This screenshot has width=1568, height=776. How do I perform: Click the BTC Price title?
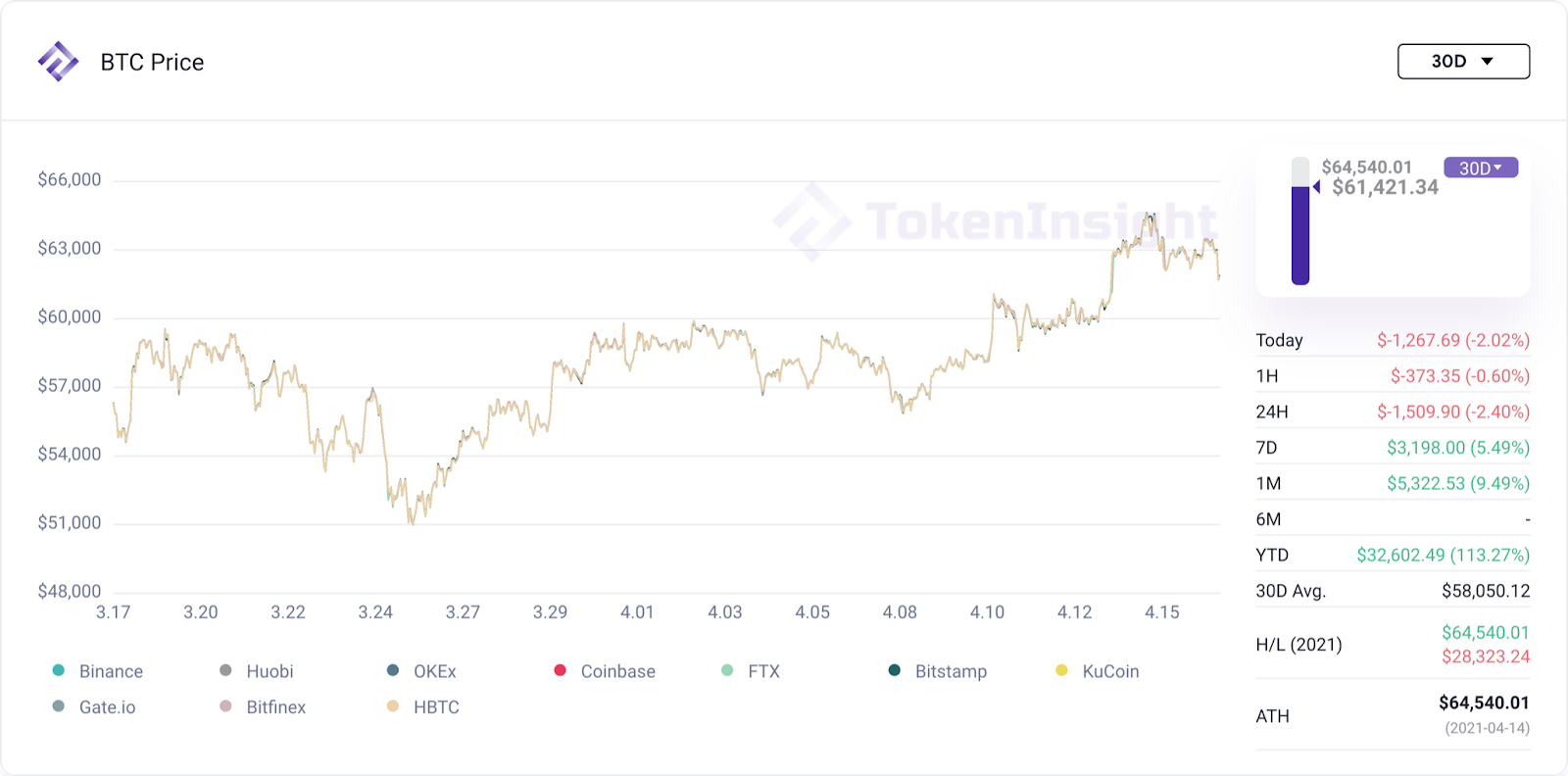pos(152,62)
